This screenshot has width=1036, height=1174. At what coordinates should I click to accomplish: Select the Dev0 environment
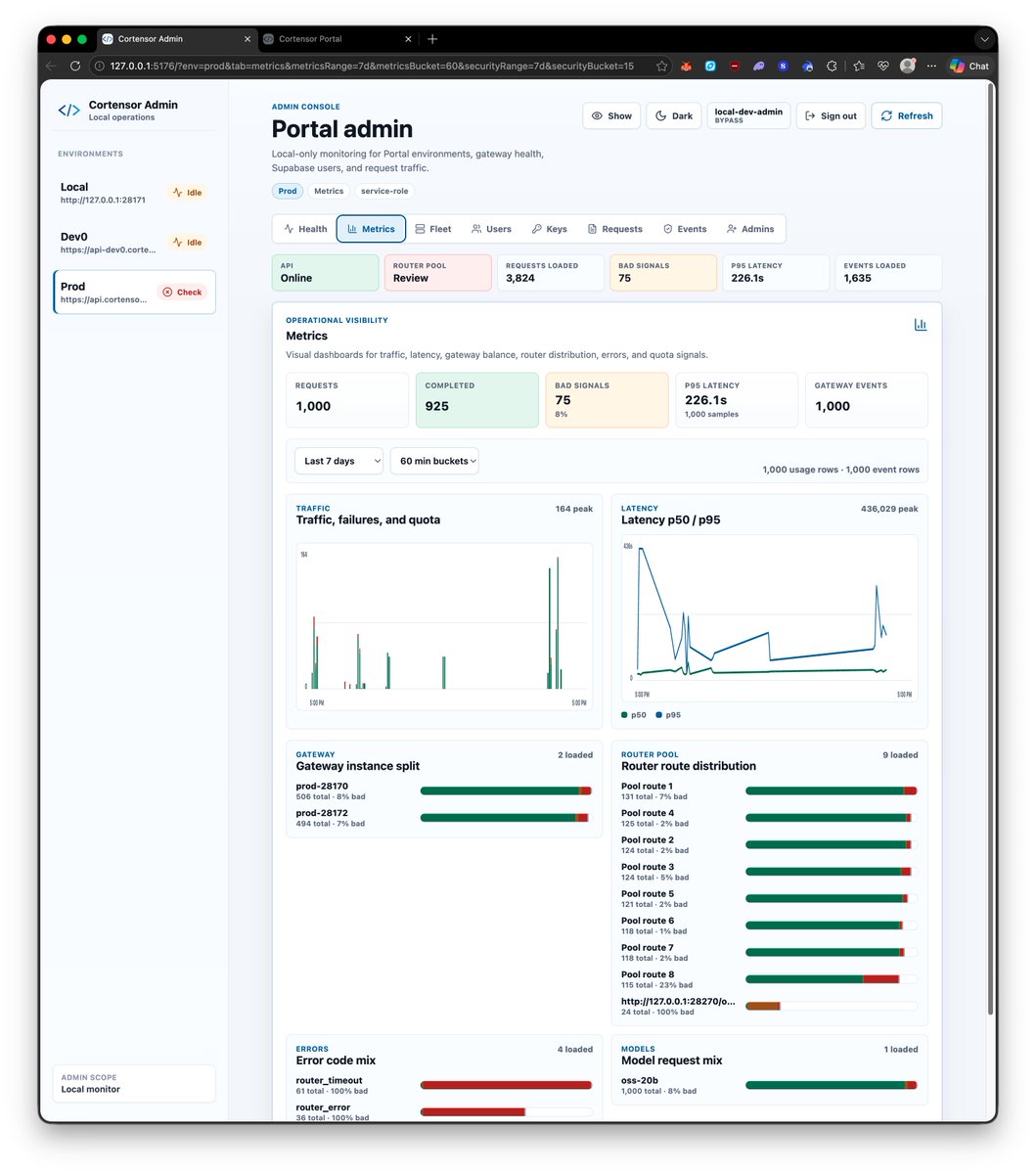point(134,243)
